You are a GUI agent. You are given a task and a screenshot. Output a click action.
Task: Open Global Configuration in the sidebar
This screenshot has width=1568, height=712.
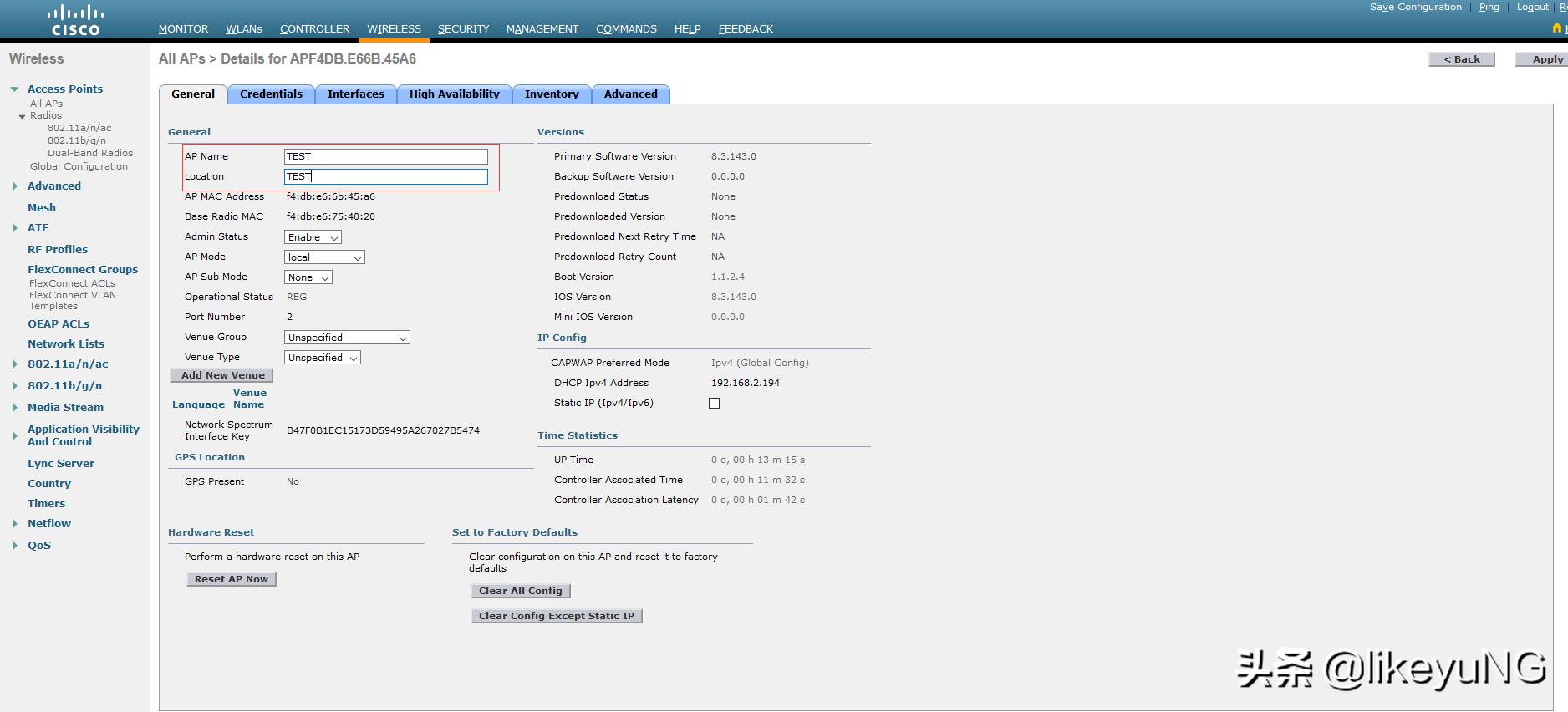click(79, 166)
